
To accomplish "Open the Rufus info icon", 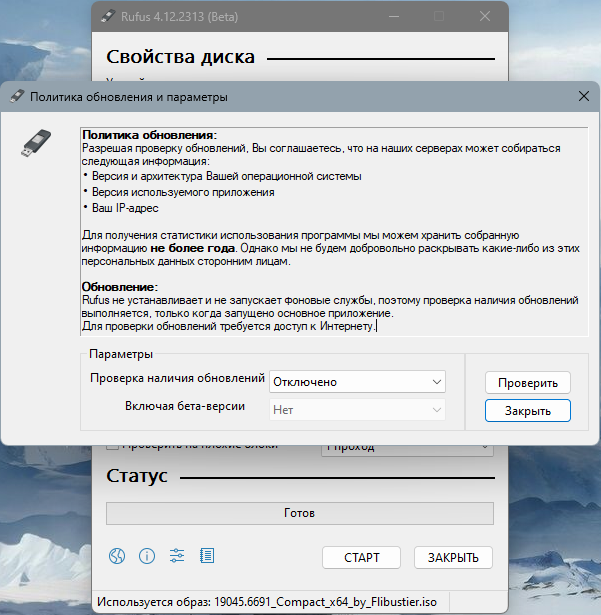I will click(x=146, y=556).
